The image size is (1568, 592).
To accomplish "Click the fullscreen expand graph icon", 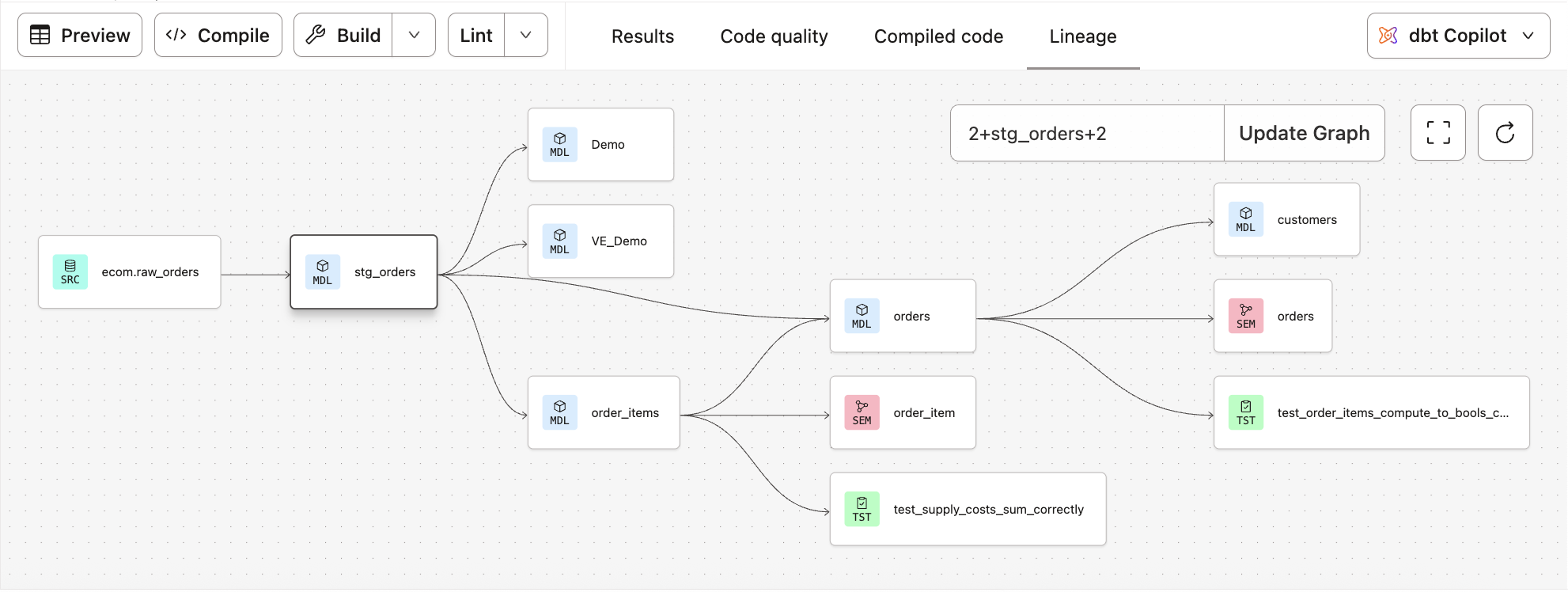I will coord(1437,133).
